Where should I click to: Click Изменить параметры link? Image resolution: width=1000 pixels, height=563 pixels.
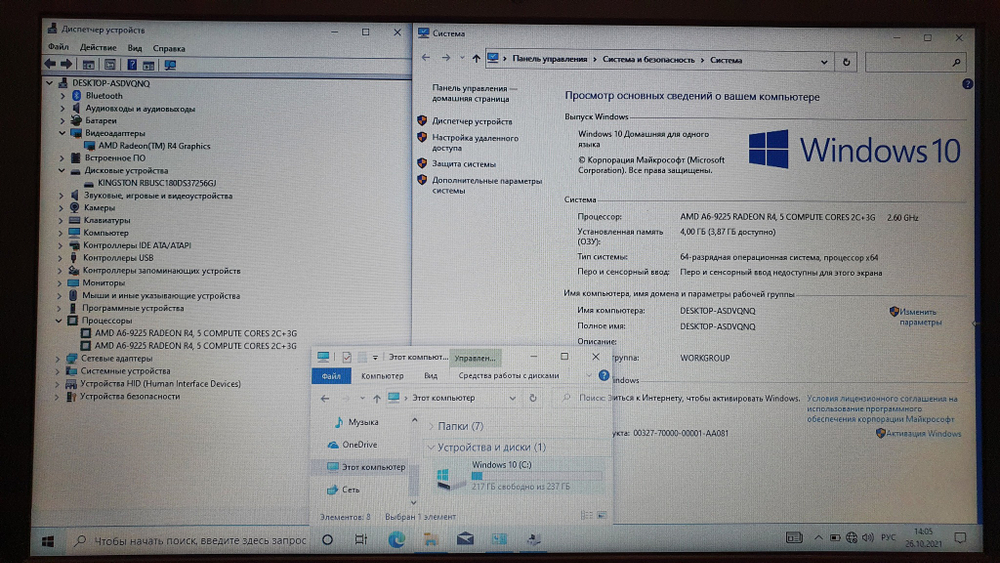coord(918,317)
